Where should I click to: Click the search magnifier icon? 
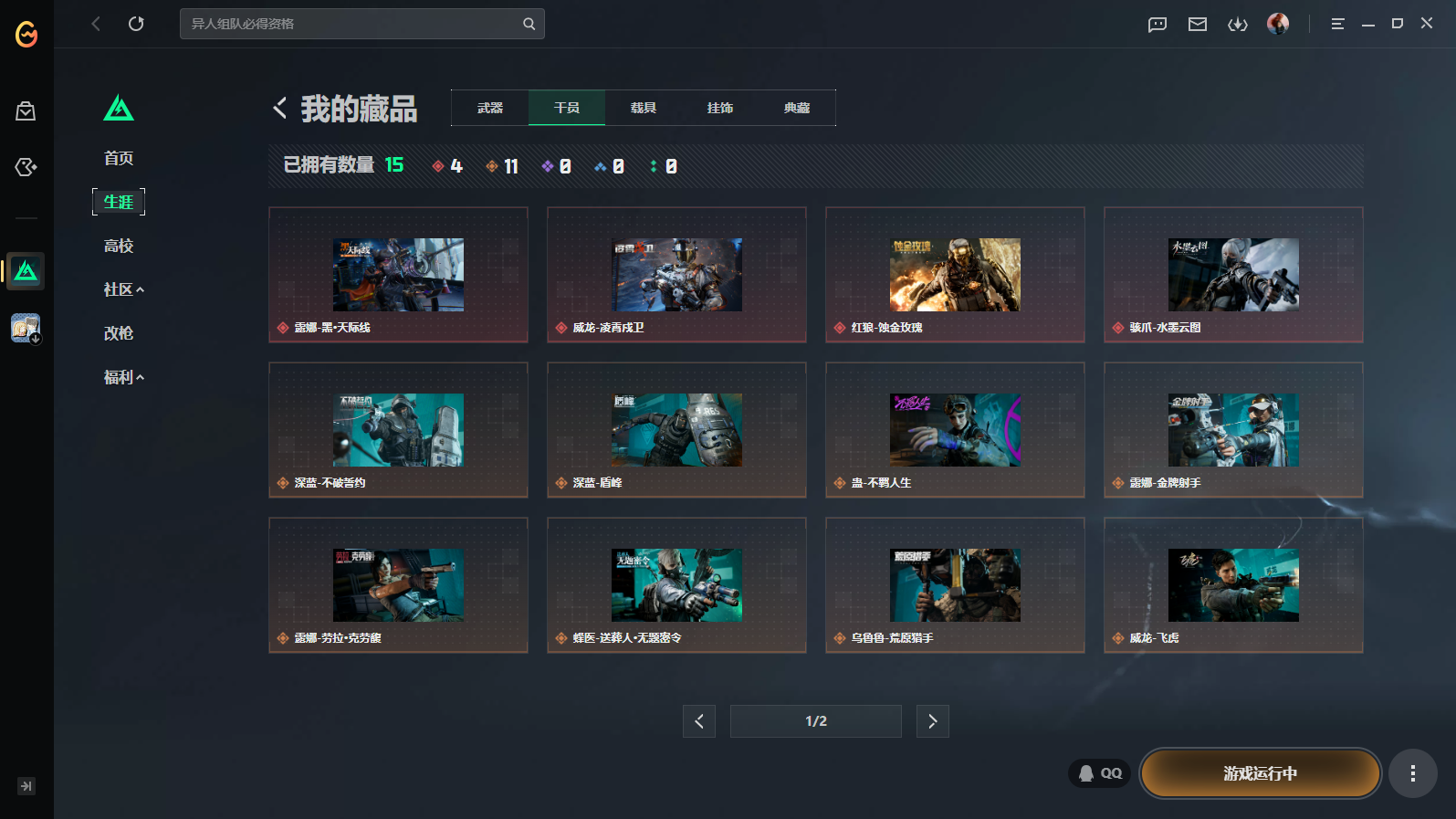coord(529,24)
